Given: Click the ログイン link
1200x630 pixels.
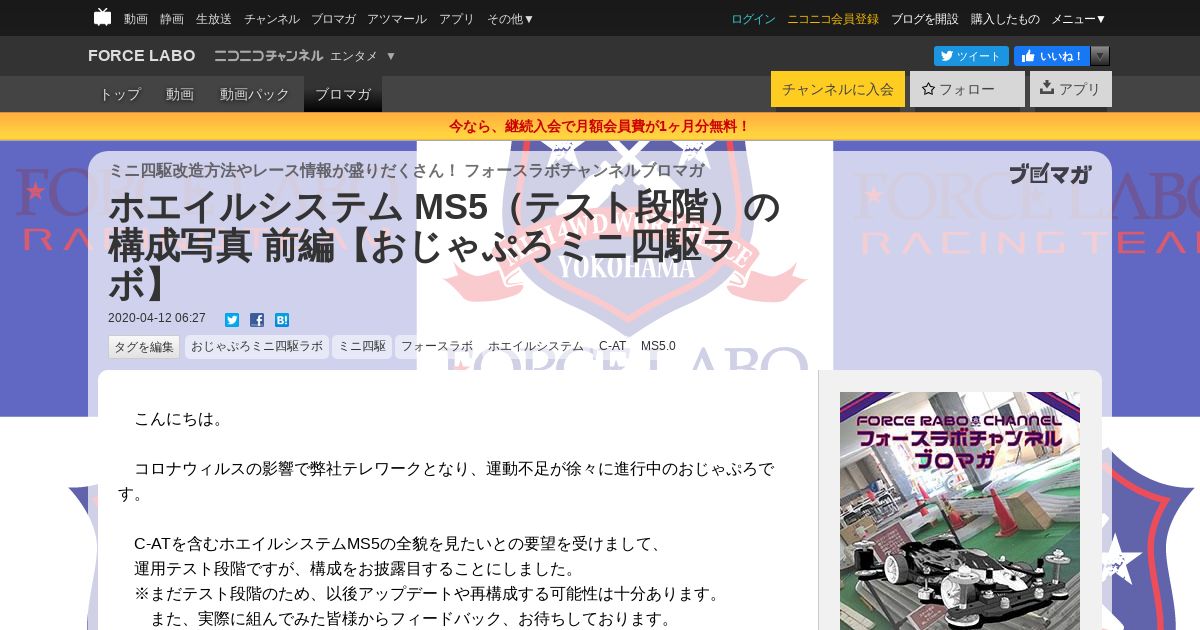Looking at the screenshot, I should pos(753,19).
